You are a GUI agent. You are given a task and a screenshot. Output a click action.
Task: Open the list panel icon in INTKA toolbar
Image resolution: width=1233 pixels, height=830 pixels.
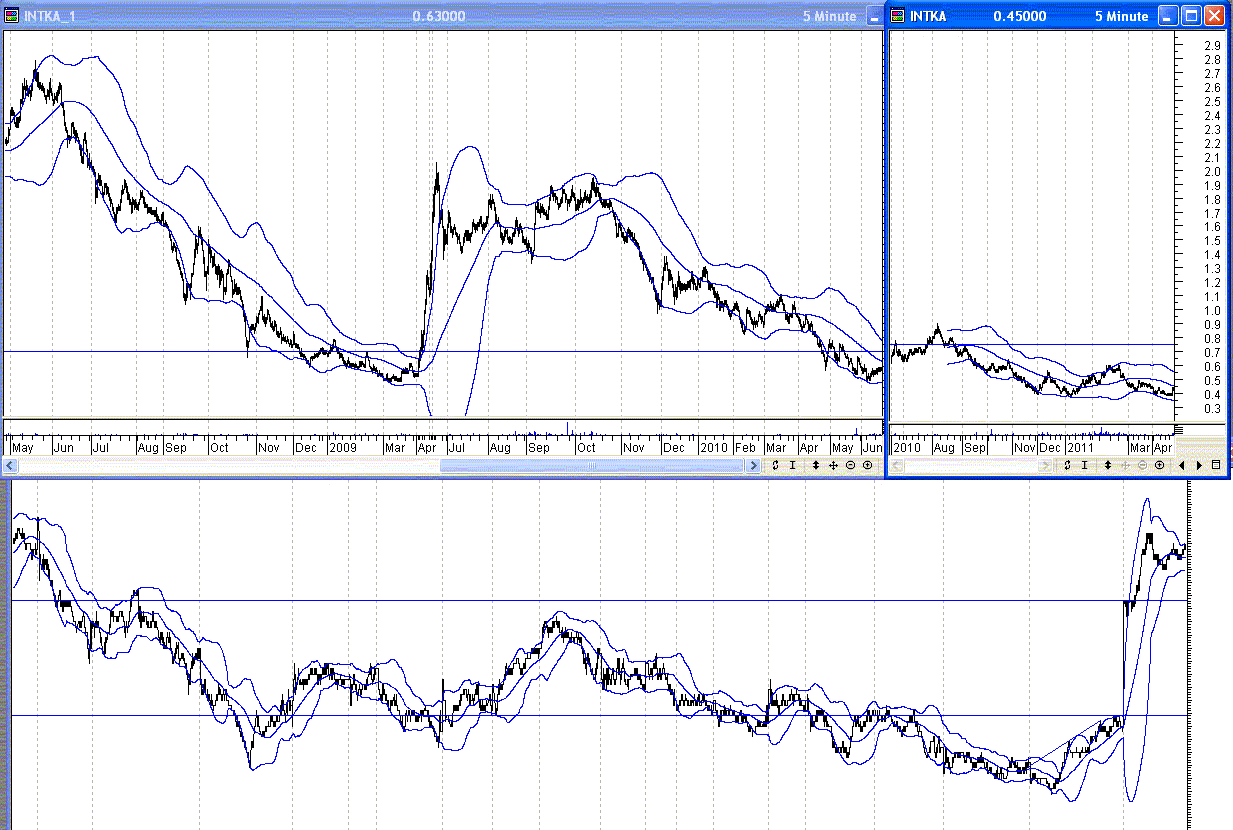pyautogui.click(x=1216, y=466)
